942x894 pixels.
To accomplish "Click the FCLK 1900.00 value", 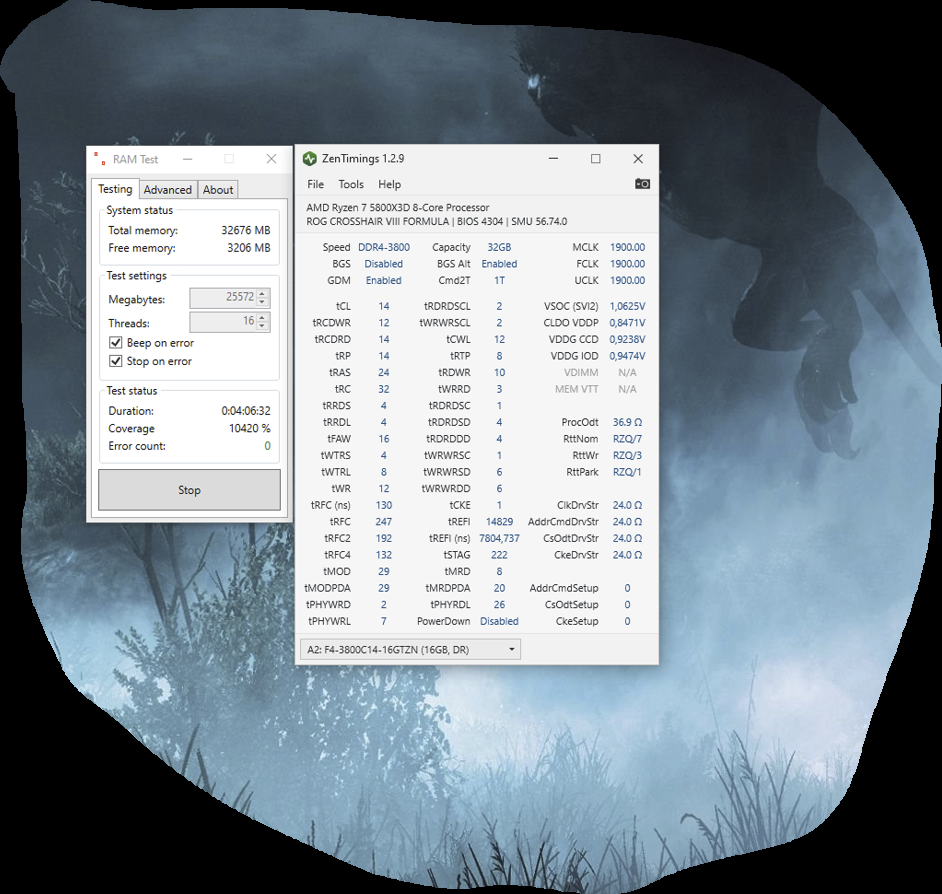I will point(627,264).
